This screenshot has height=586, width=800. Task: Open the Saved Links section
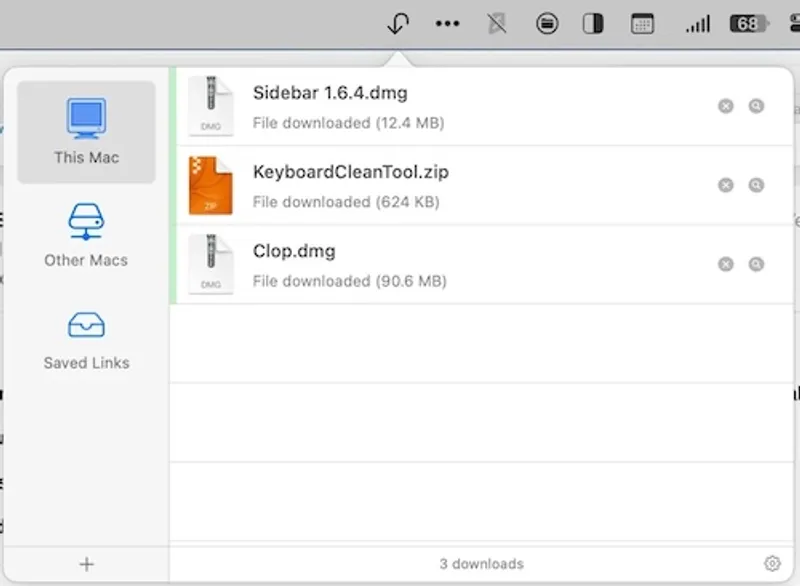point(86,341)
